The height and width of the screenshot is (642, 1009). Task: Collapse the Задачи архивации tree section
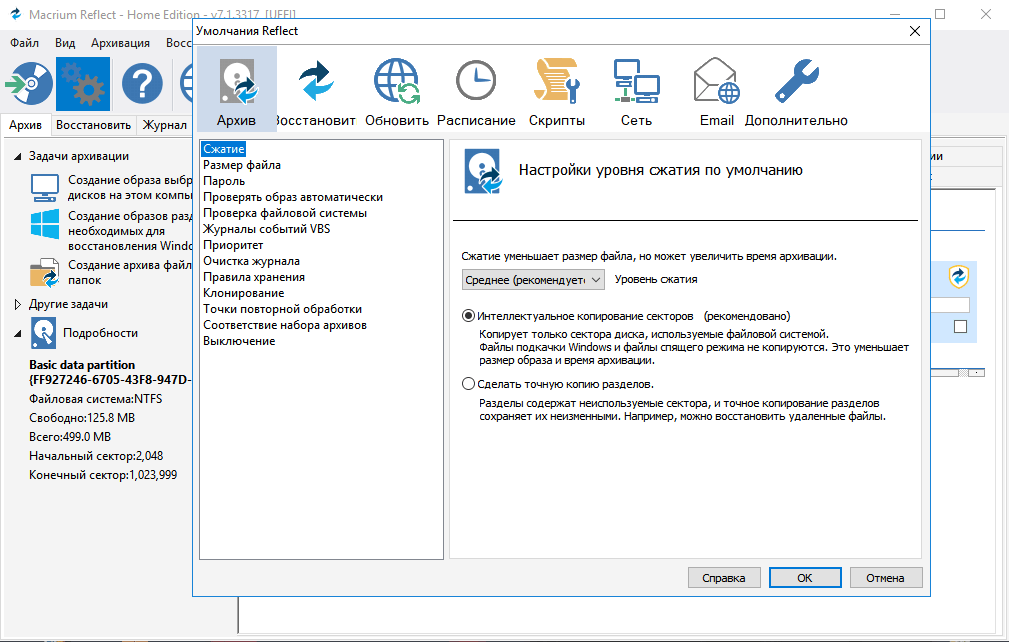[x=18, y=156]
